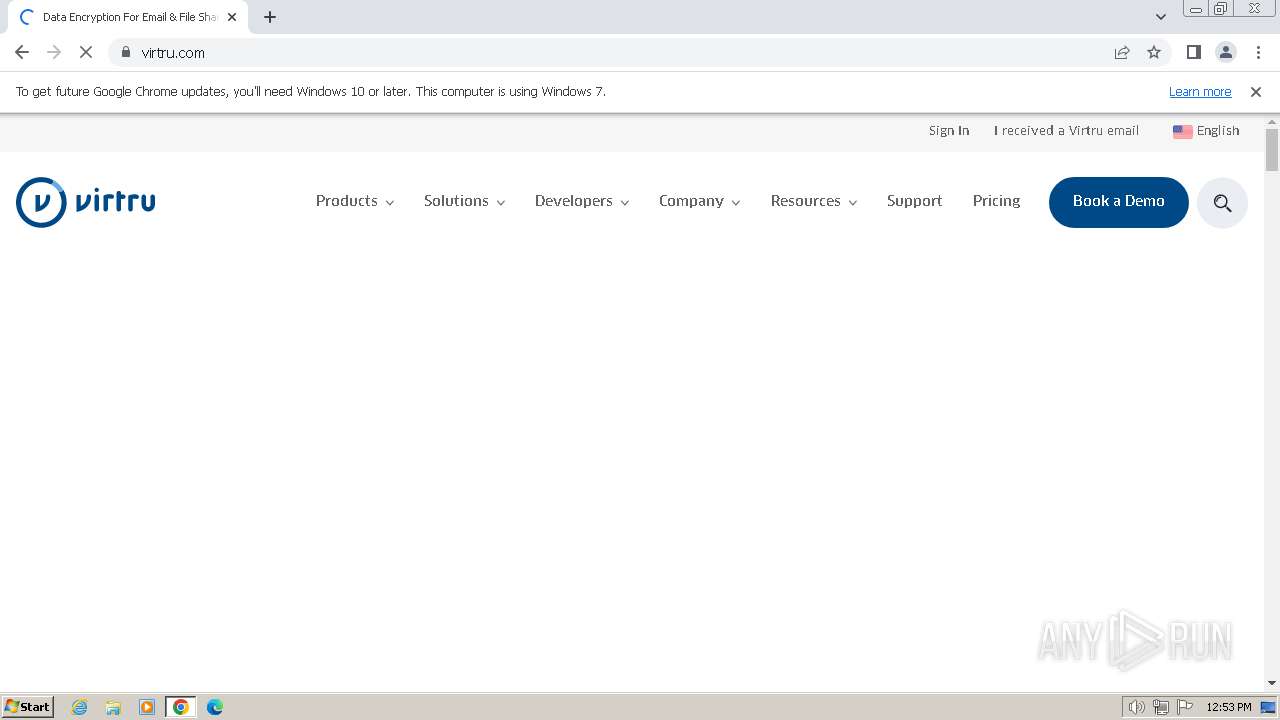Go back with the browser back arrow
Image resolution: width=1280 pixels, height=720 pixels.
click(22, 52)
